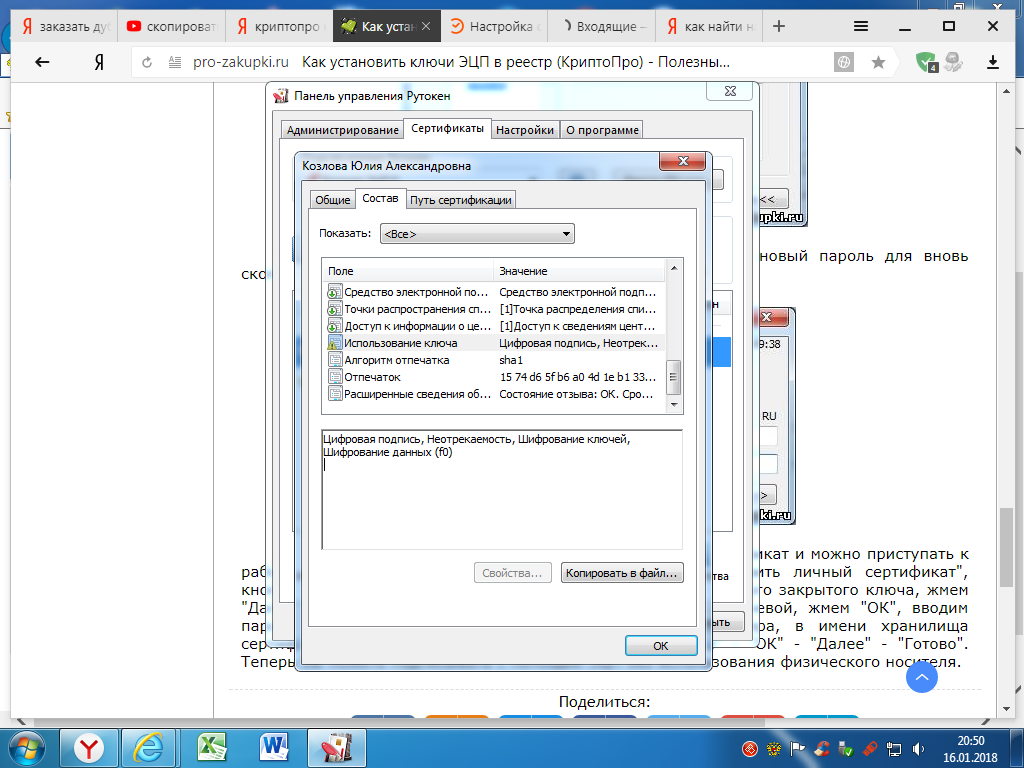Open the "Путь сертификации" tab
Image resolution: width=1024 pixels, height=768 pixels.
[x=461, y=200]
